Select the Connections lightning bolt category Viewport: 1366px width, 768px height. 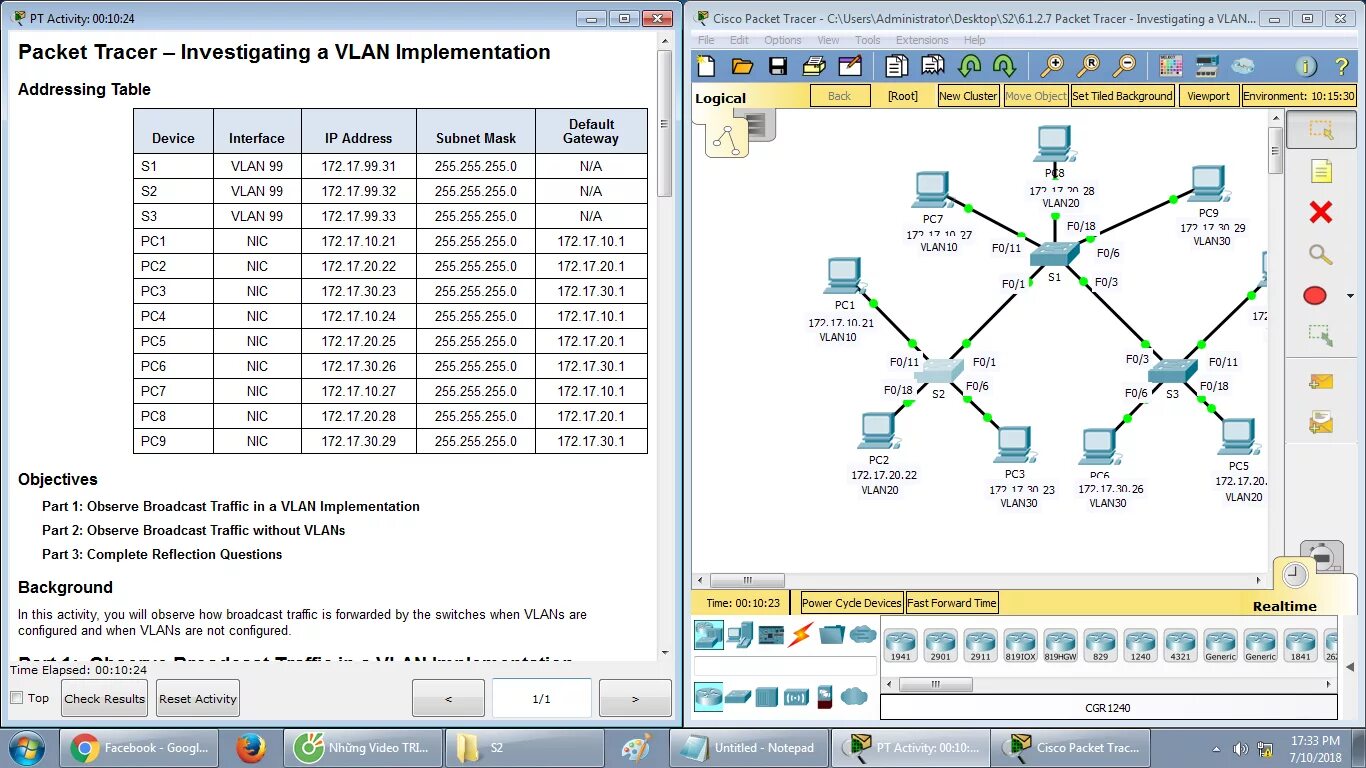801,634
